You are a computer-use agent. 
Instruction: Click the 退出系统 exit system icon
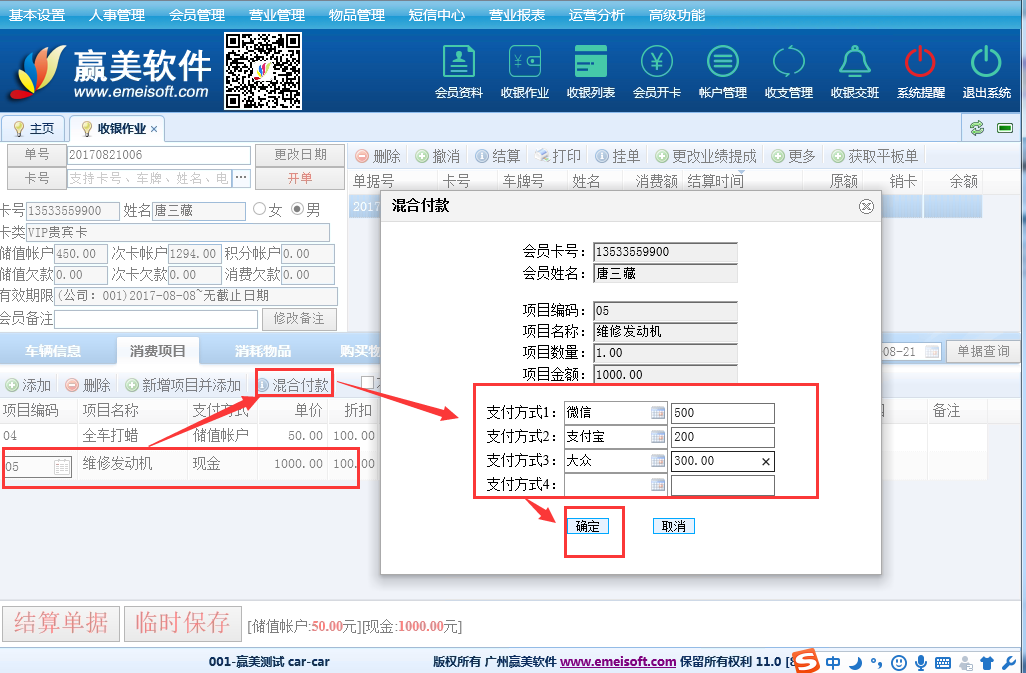tap(986, 72)
